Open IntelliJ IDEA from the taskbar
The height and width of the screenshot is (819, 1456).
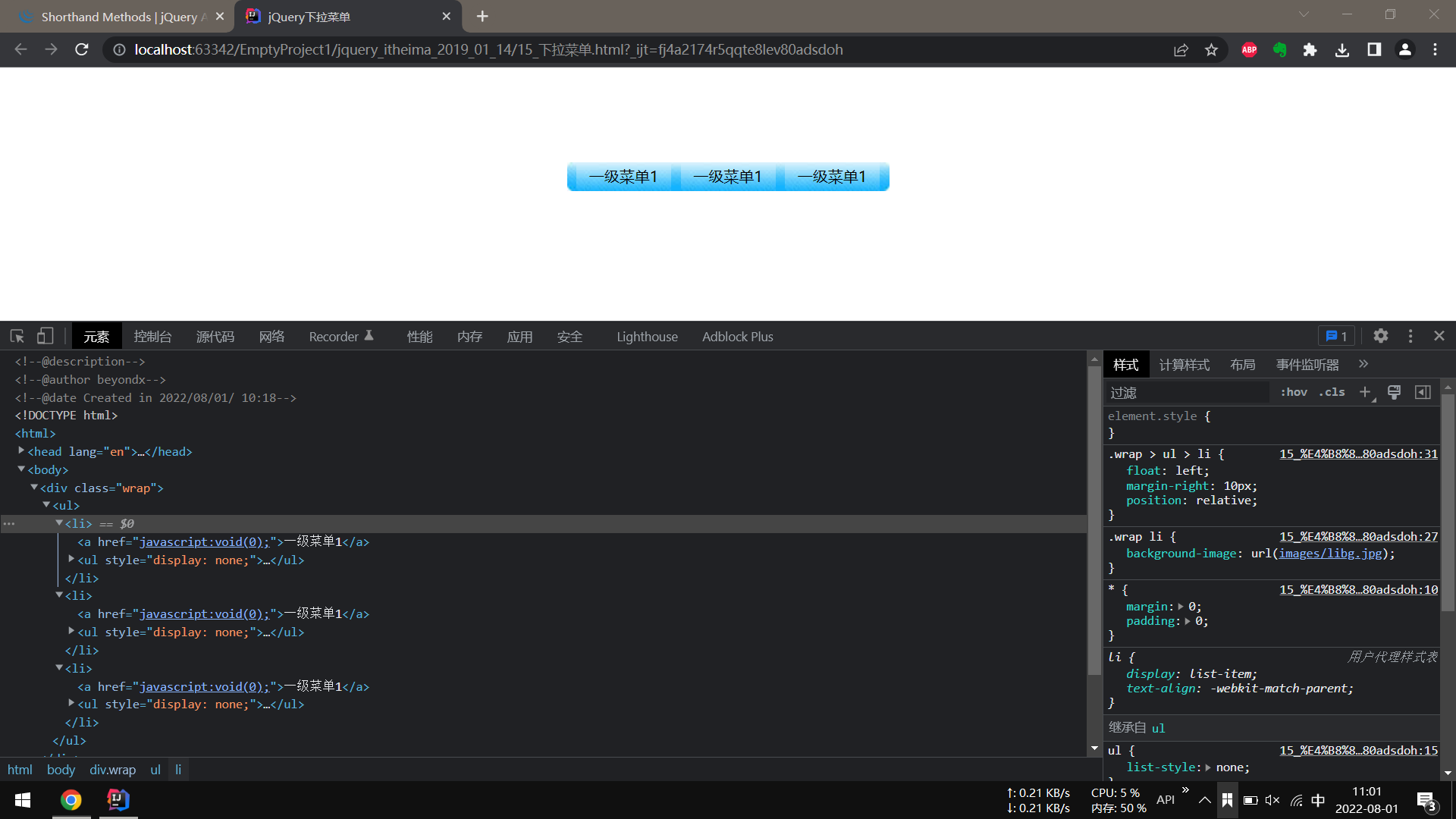(x=118, y=800)
